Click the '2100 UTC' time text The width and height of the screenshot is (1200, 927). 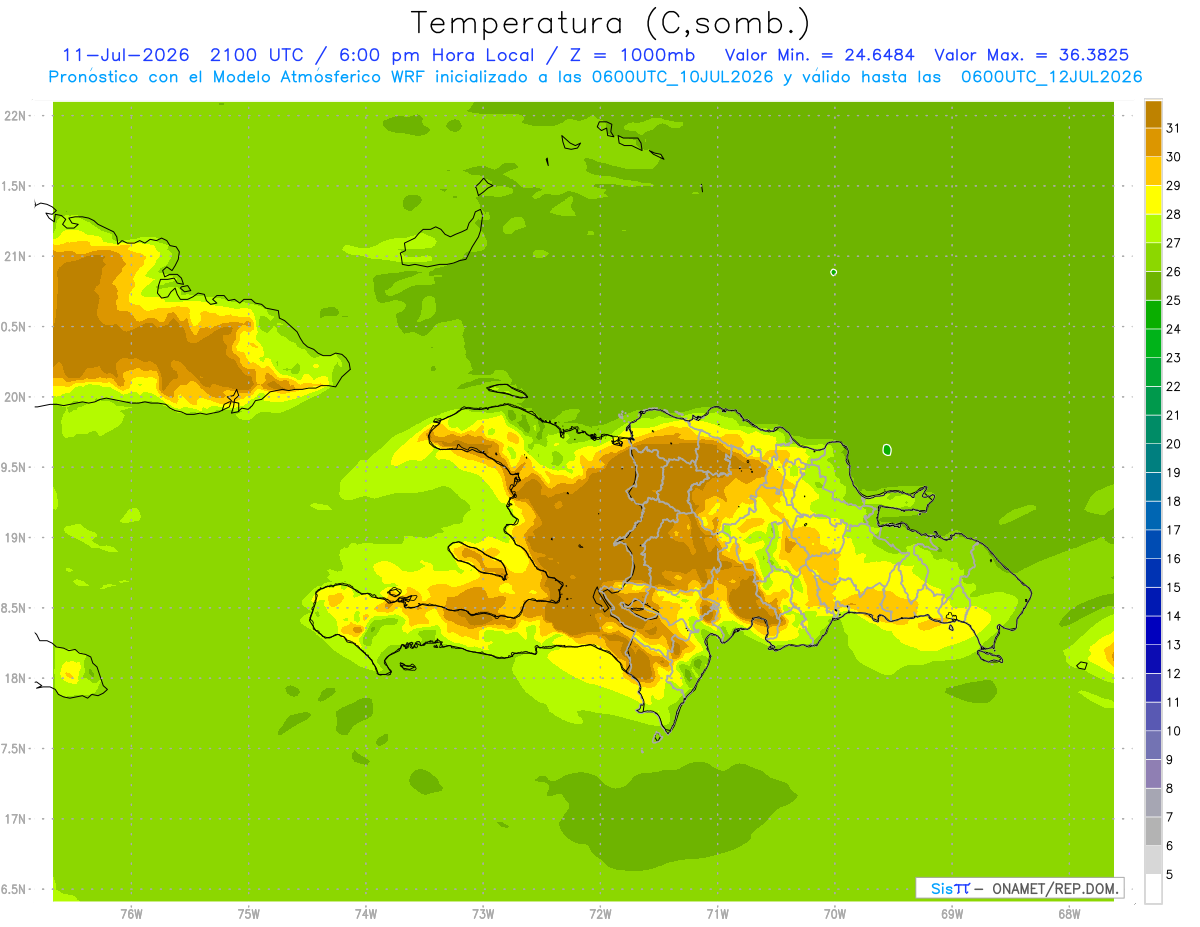tap(257, 55)
